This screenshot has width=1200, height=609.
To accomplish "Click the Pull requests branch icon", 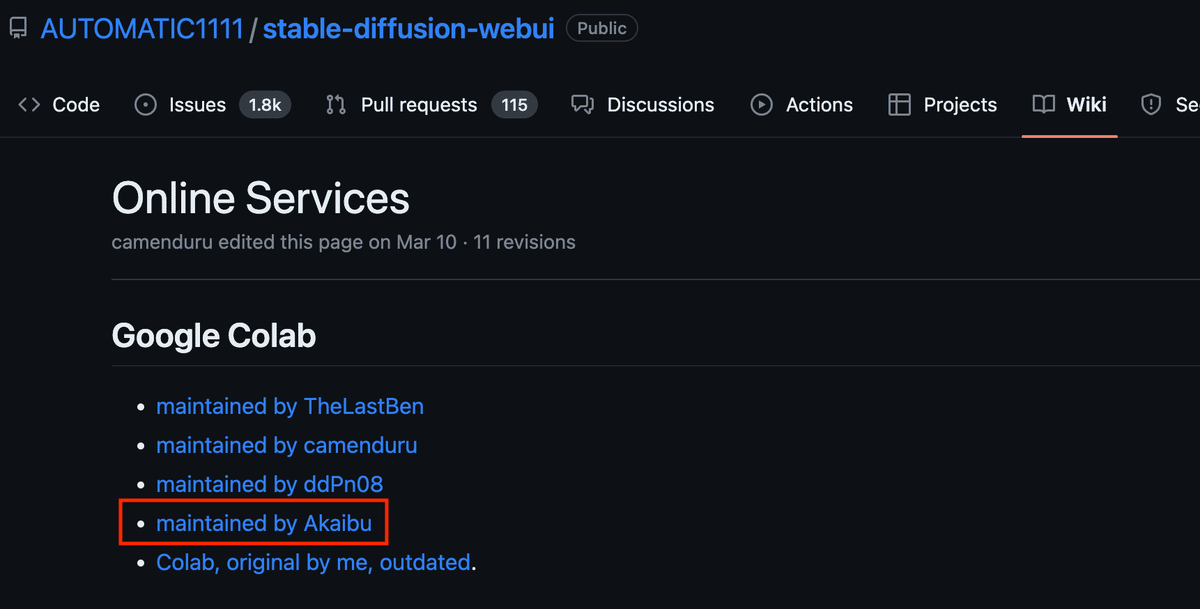I will [x=337, y=105].
